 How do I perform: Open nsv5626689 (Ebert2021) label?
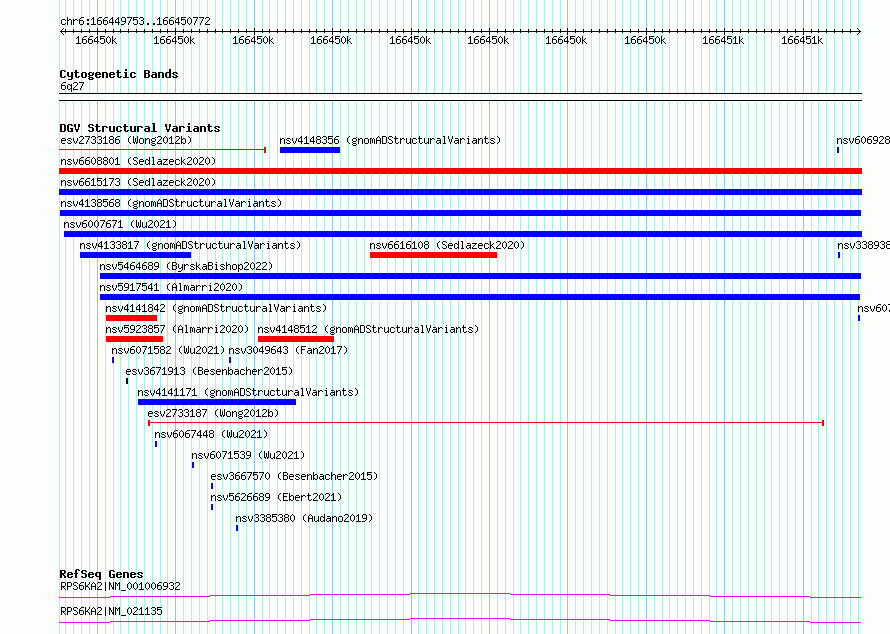point(276,497)
